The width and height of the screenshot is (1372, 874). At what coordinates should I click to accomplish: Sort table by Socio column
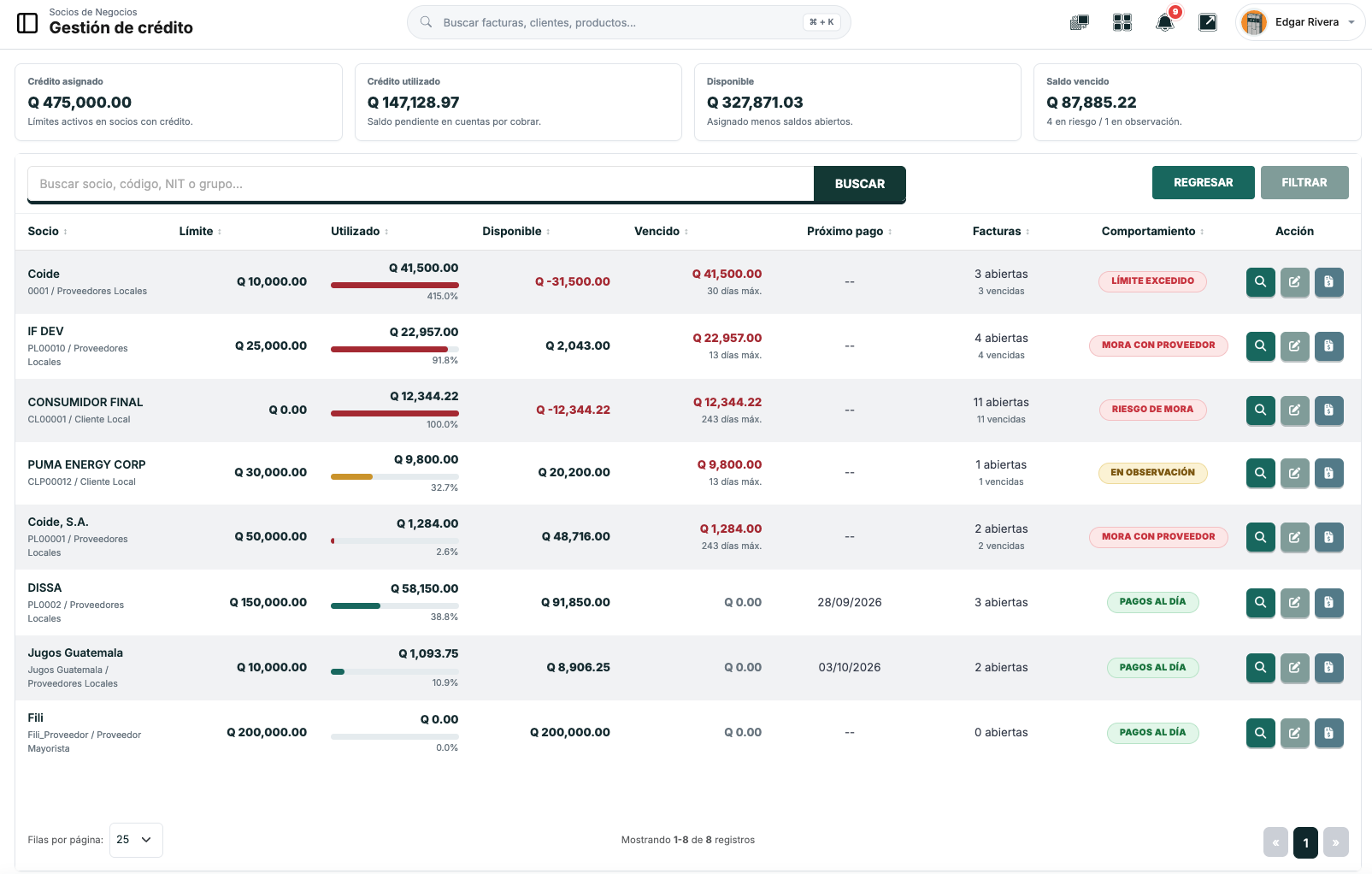pyautogui.click(x=48, y=232)
